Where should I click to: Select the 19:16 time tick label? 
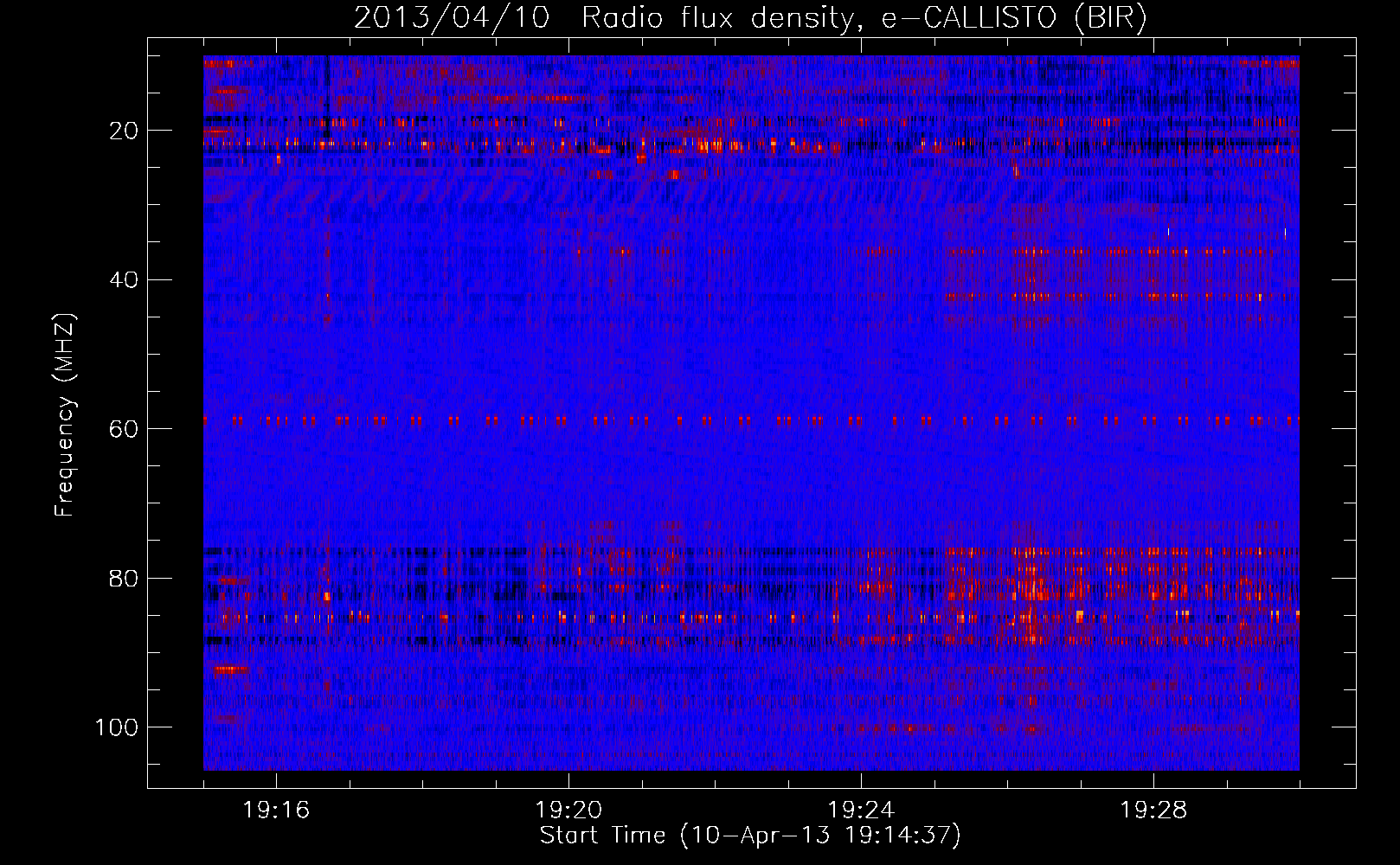pyautogui.click(x=276, y=811)
